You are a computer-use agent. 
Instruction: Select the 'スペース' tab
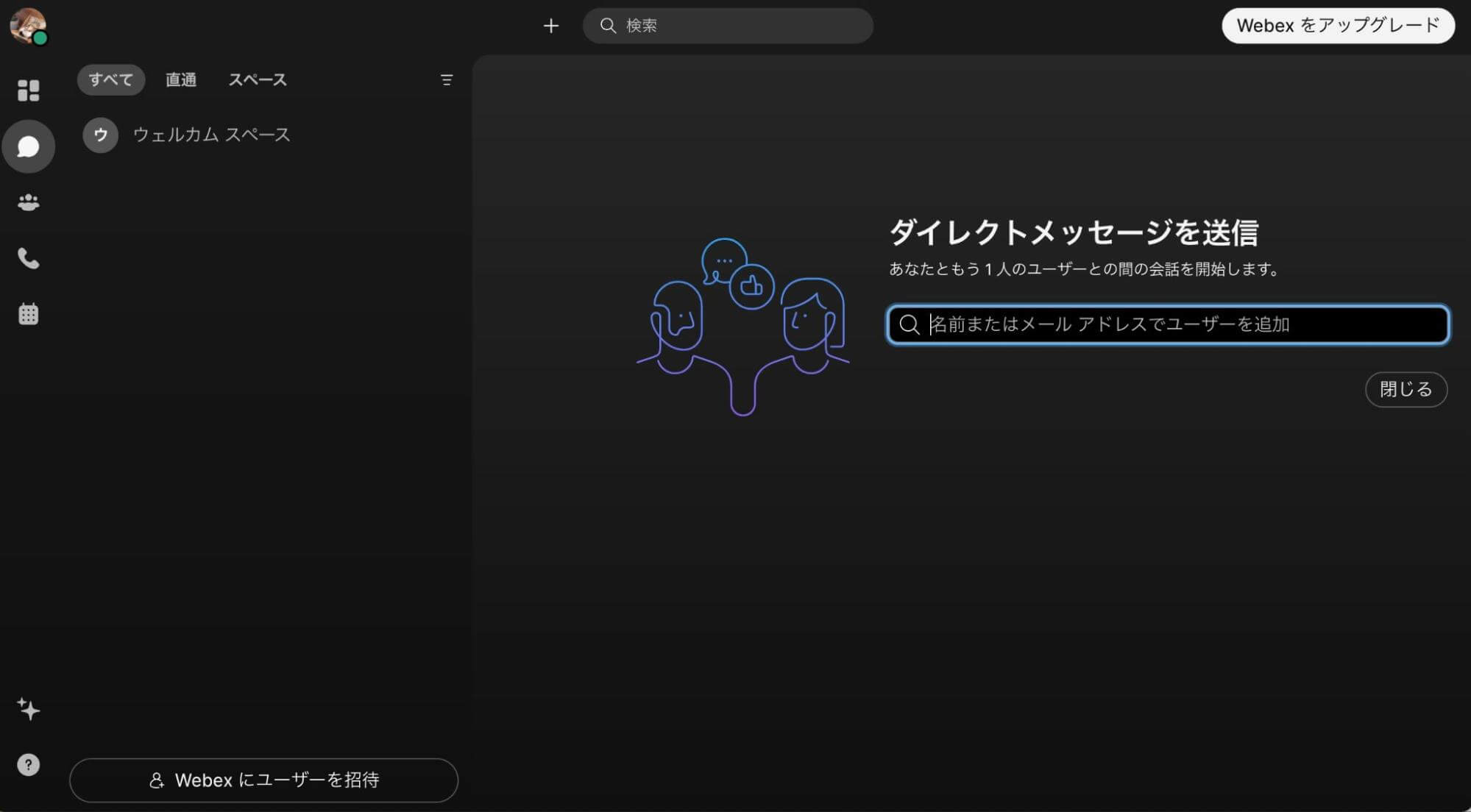pos(257,79)
